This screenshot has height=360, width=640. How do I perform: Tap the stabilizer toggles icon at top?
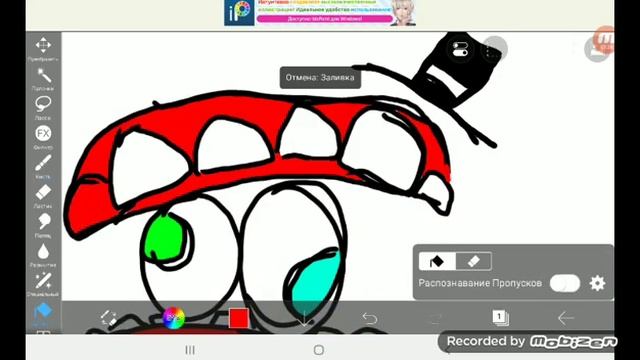click(x=460, y=49)
